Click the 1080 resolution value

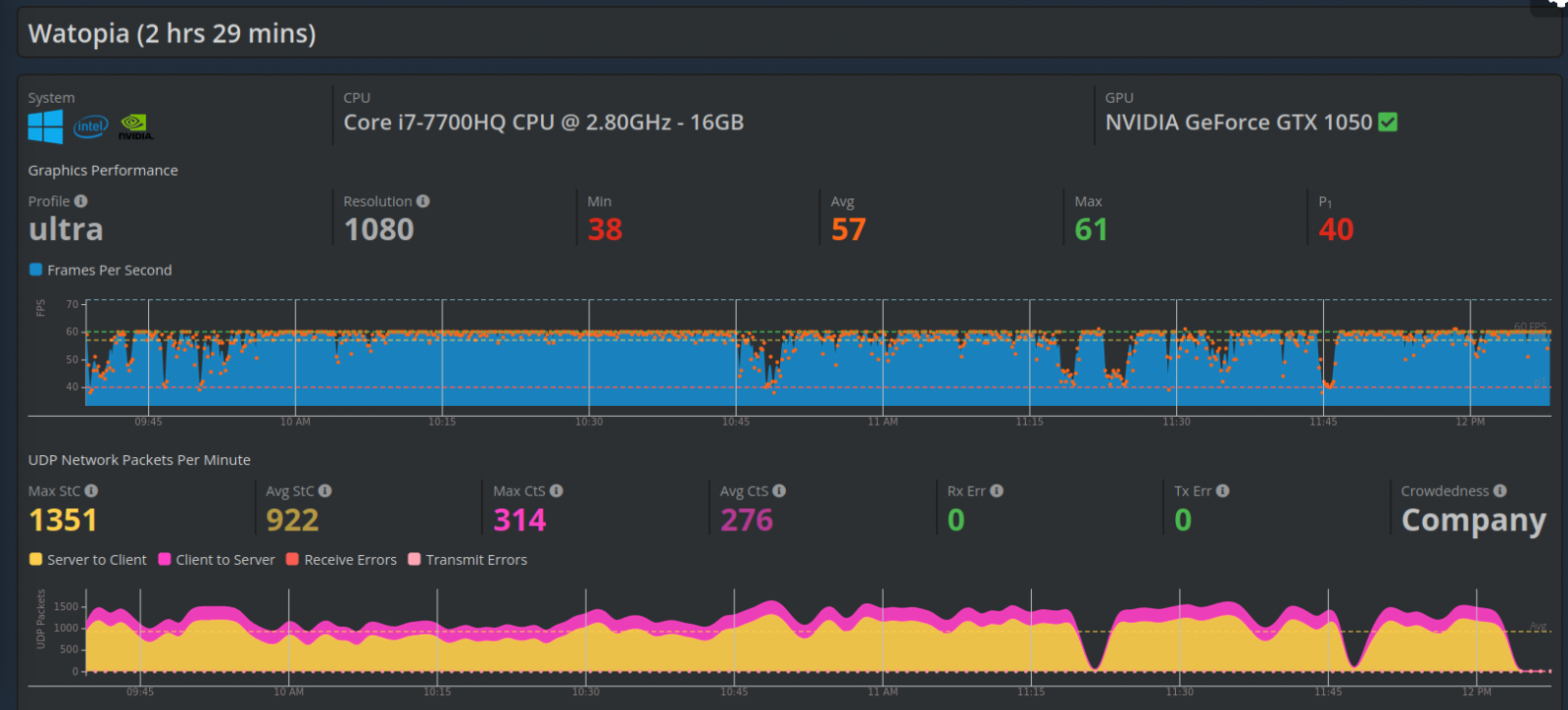tap(379, 229)
